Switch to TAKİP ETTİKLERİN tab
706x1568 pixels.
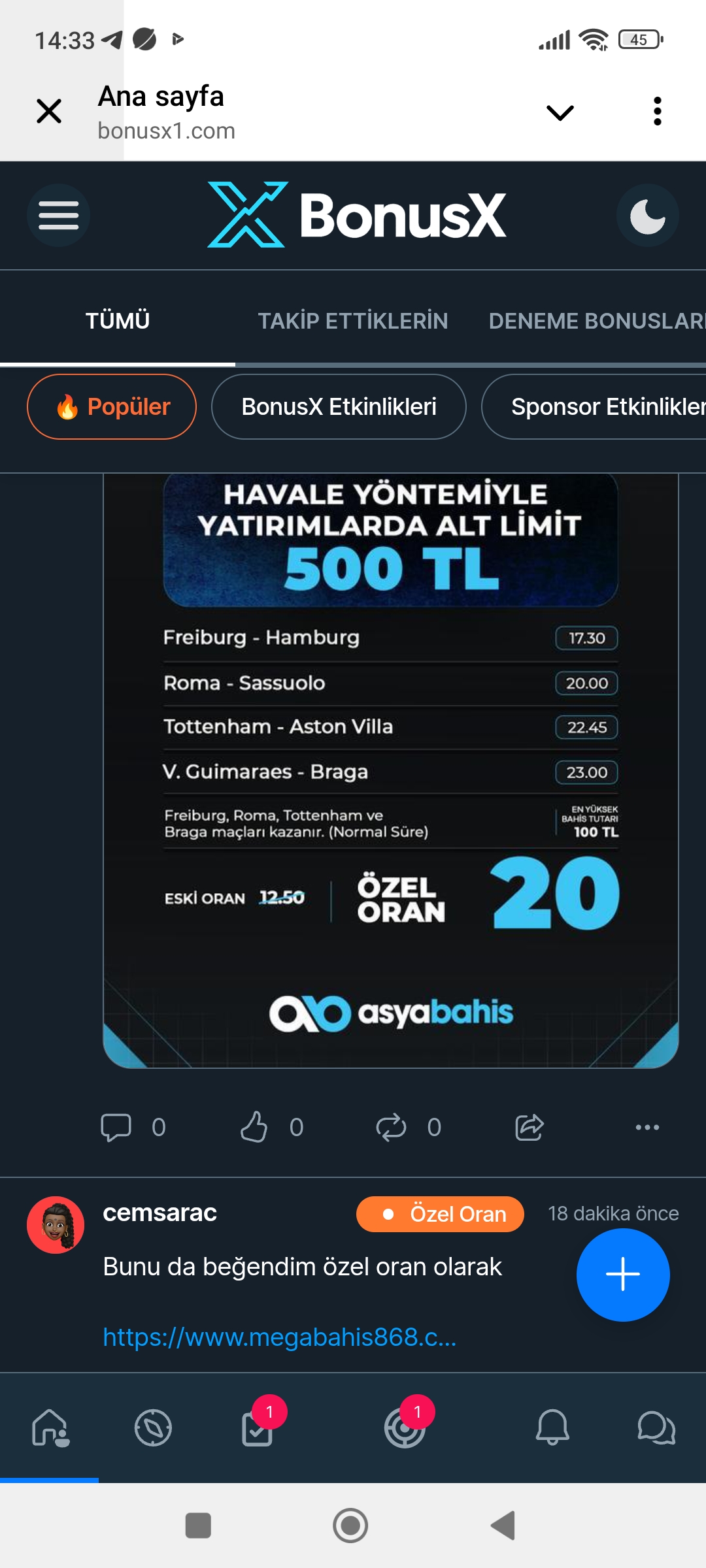coord(352,321)
